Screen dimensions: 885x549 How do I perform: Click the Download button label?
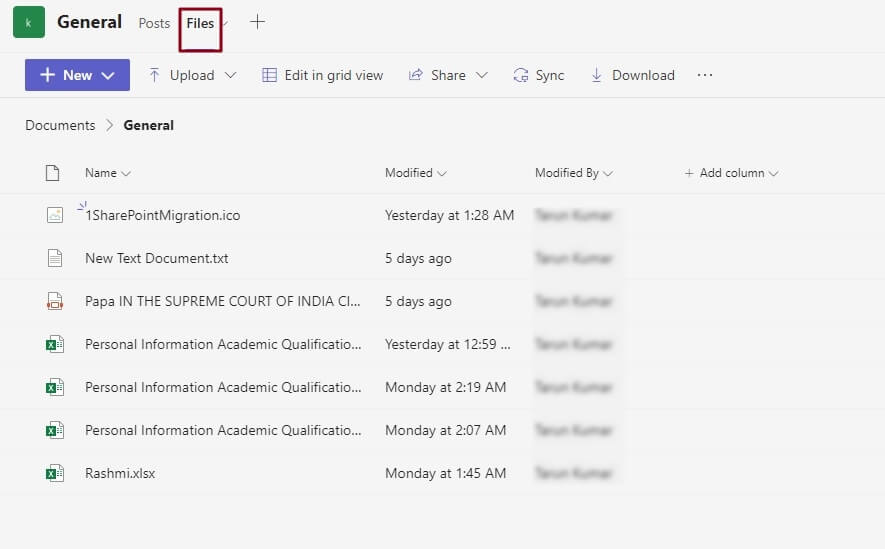(643, 75)
